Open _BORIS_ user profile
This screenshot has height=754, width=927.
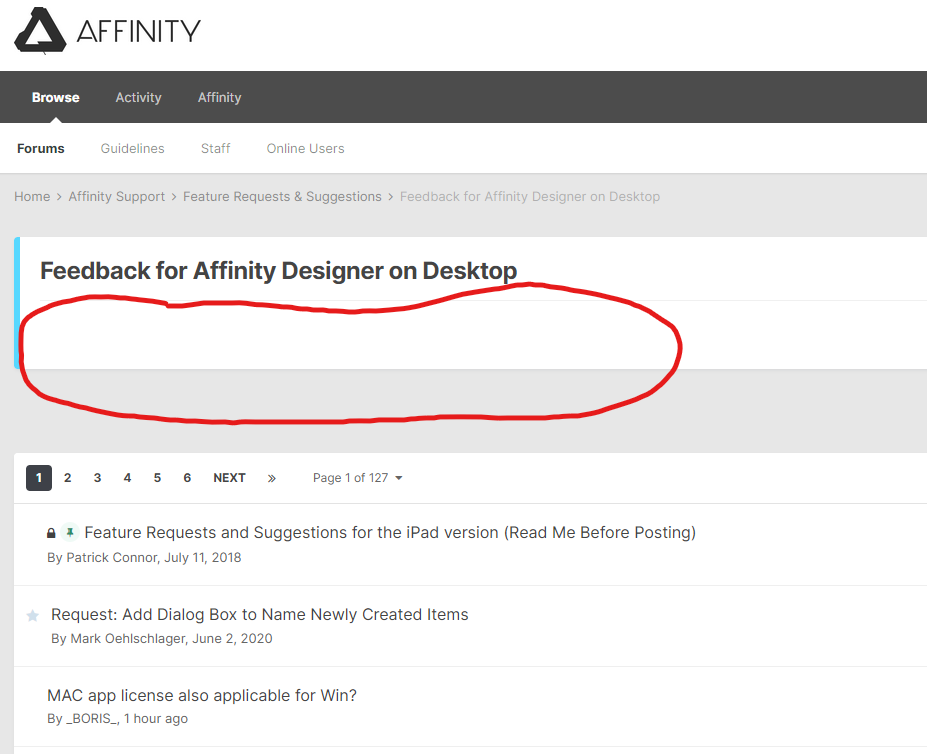point(93,719)
